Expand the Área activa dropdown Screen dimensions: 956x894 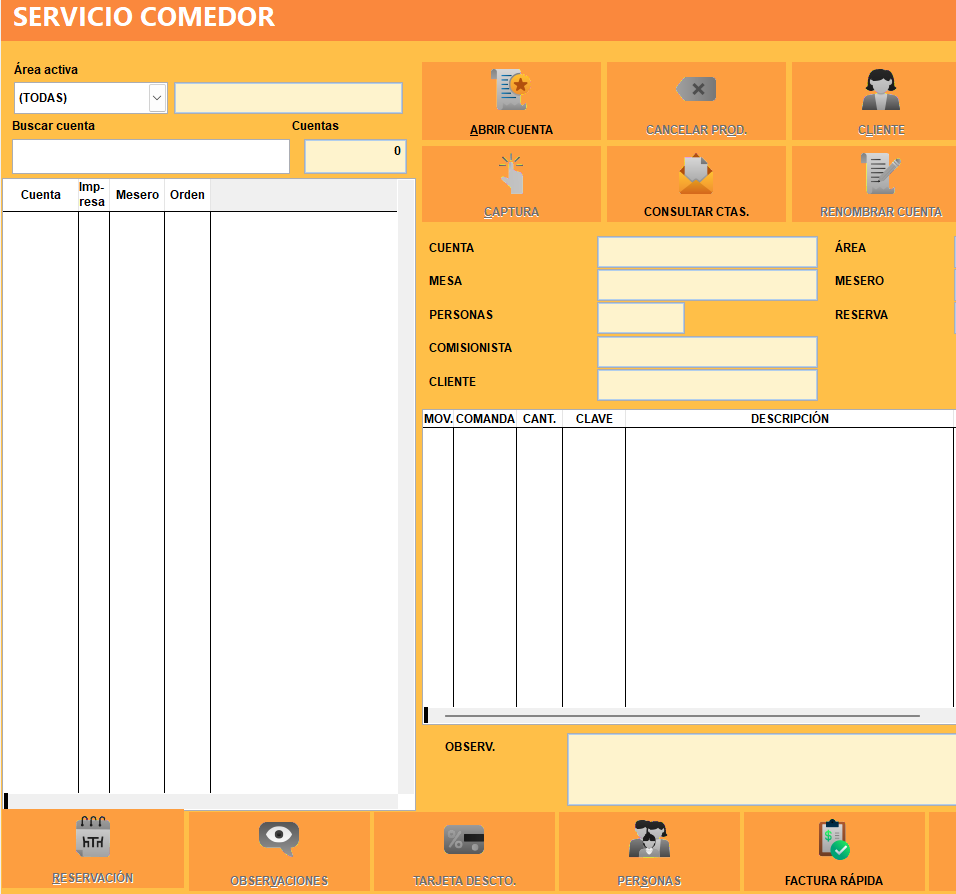coord(157,98)
